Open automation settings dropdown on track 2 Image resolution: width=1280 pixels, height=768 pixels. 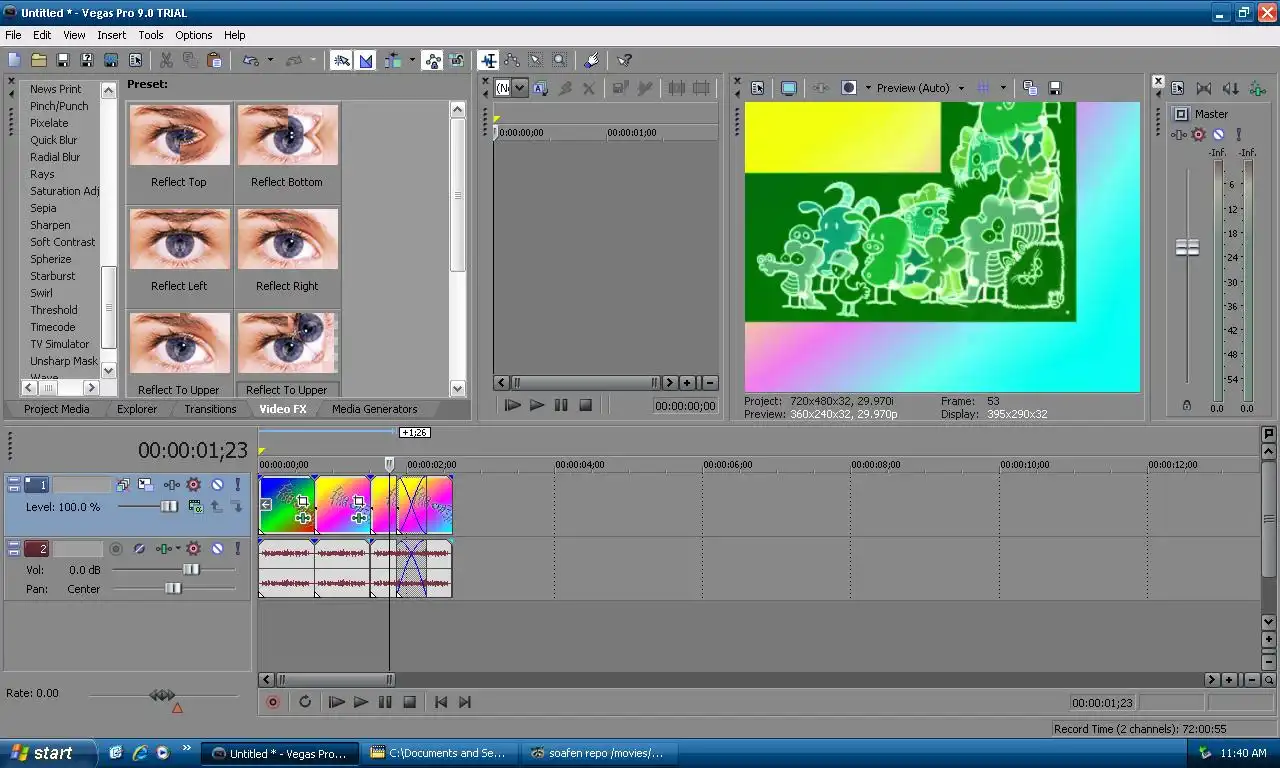click(x=178, y=549)
